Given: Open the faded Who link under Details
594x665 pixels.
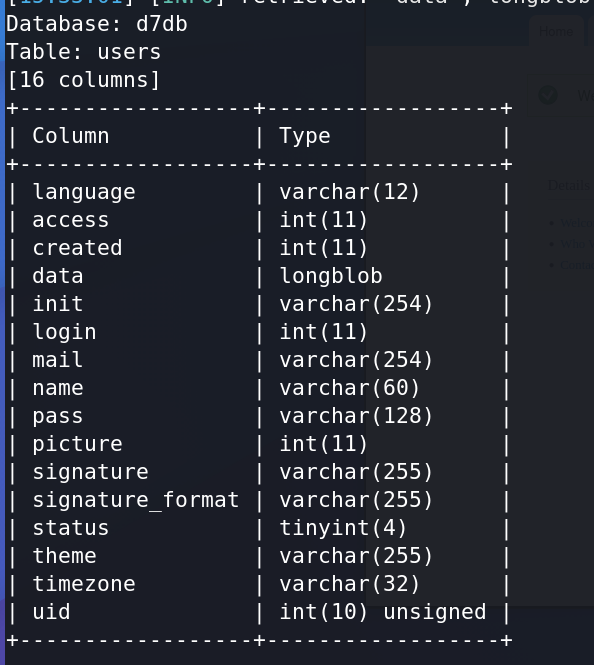Looking at the screenshot, I should point(577,244).
